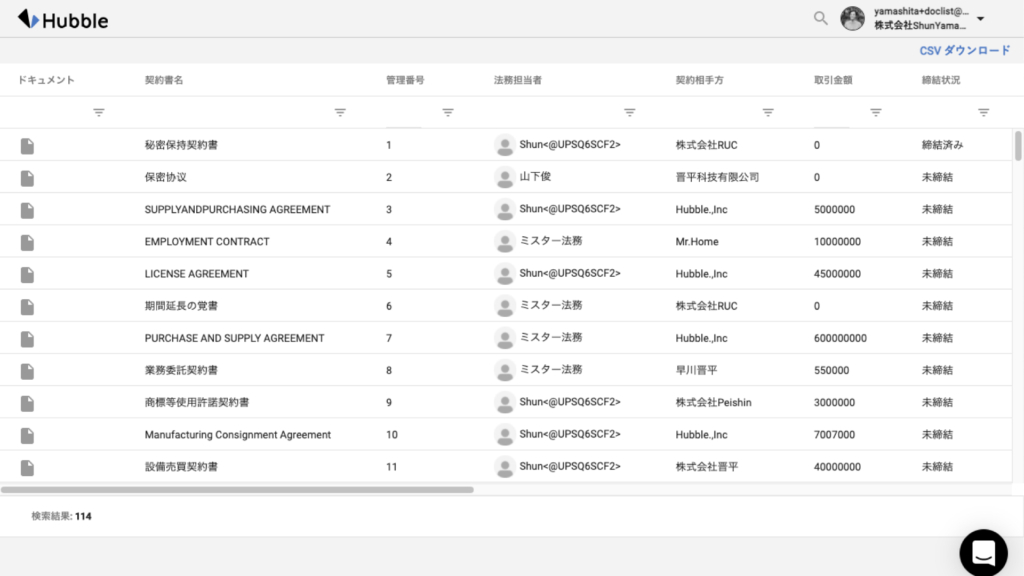Select 設備売買契約書 cell
Viewport: 1024px width, 576px height.
pyautogui.click(x=181, y=466)
